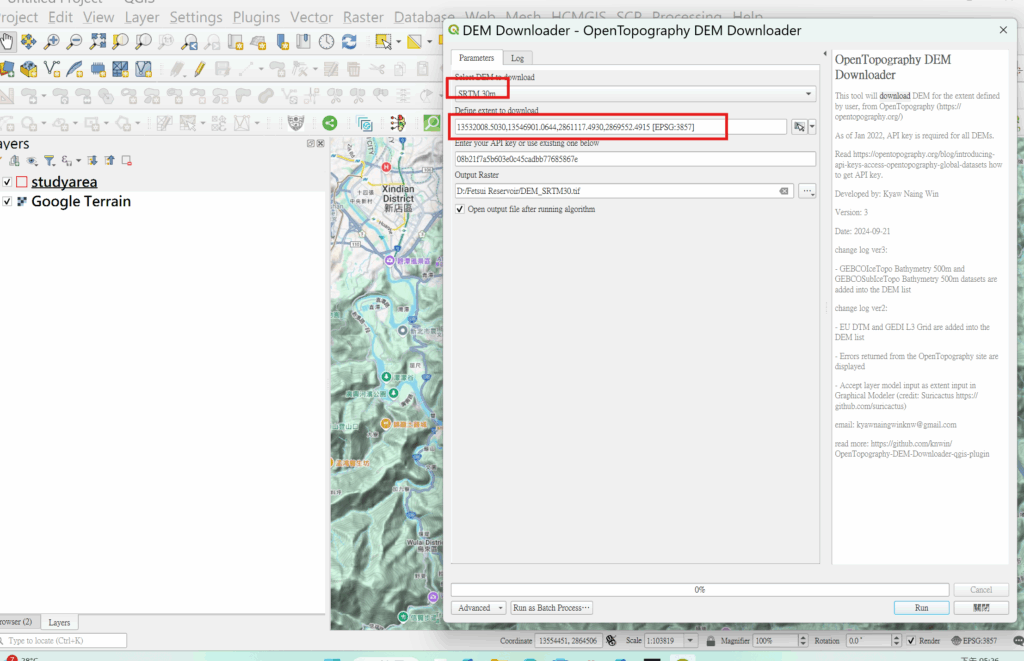Click New Shapefile Layer icon
Screen dimensions: 1024x661
point(52,69)
